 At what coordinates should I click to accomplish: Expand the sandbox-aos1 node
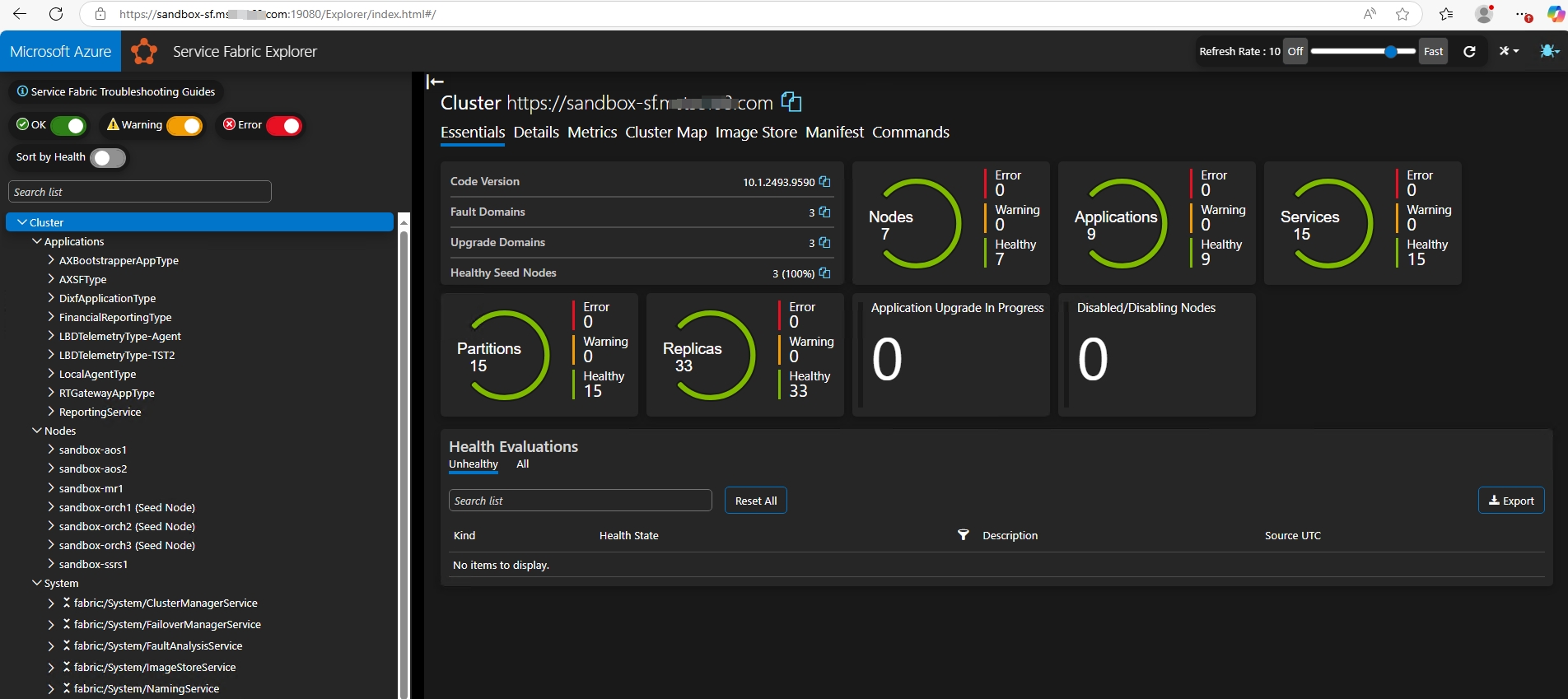(x=52, y=450)
